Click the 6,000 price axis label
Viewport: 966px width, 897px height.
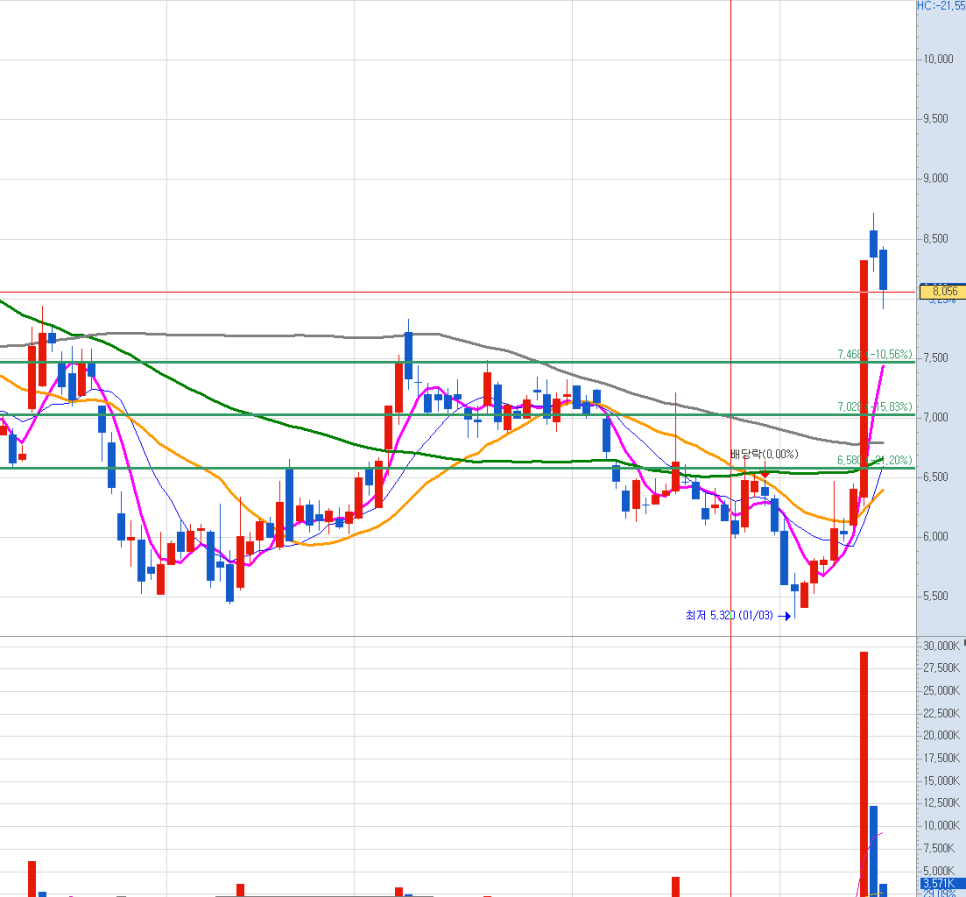coord(936,537)
